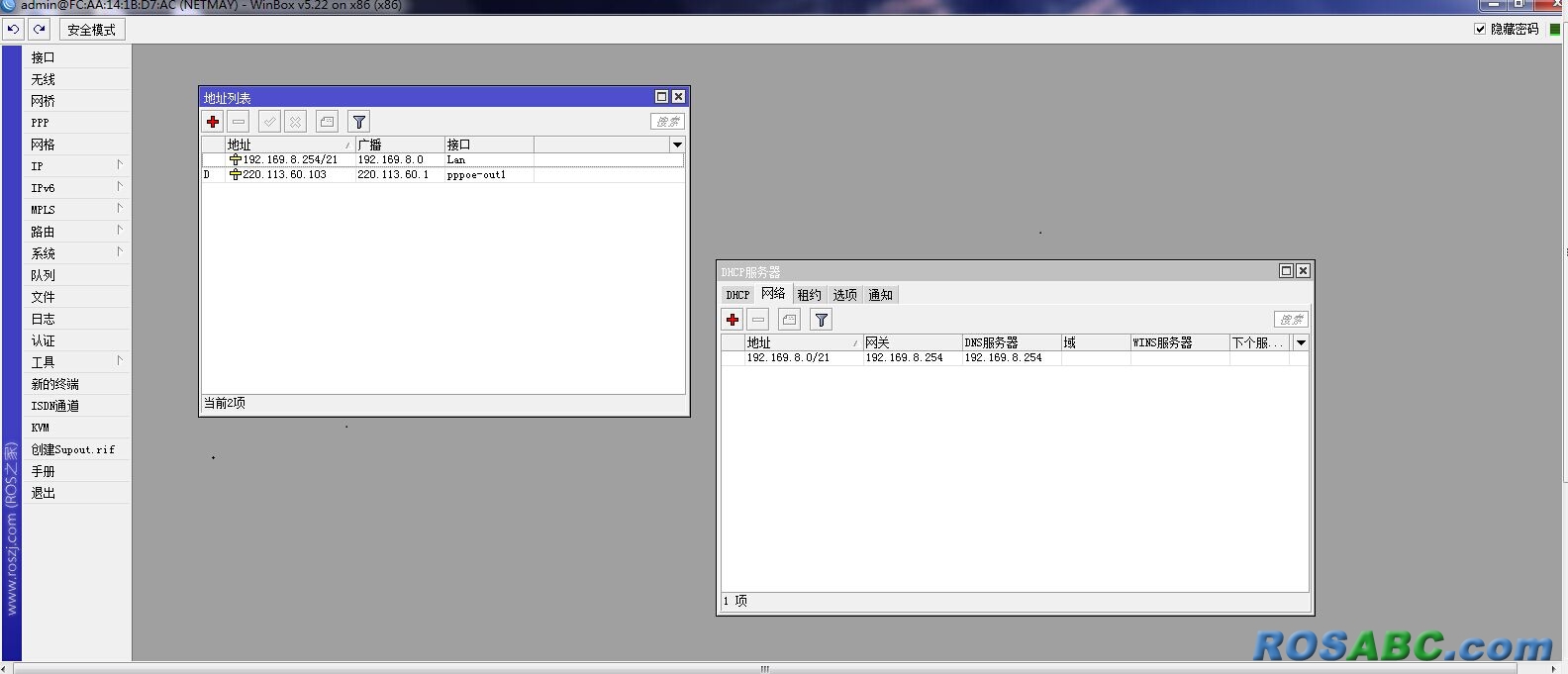Open 日志 log menu

tap(77, 319)
